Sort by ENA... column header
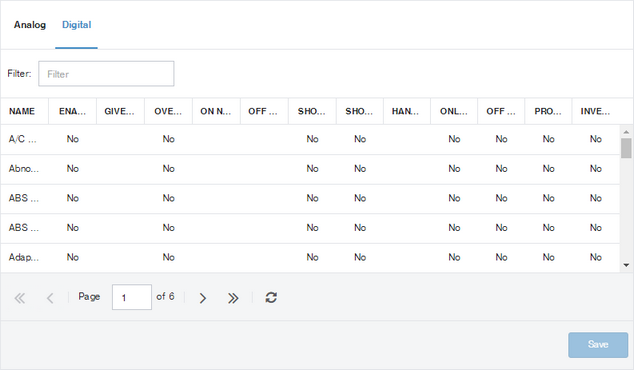This screenshot has height=370, width=634. click(x=72, y=111)
